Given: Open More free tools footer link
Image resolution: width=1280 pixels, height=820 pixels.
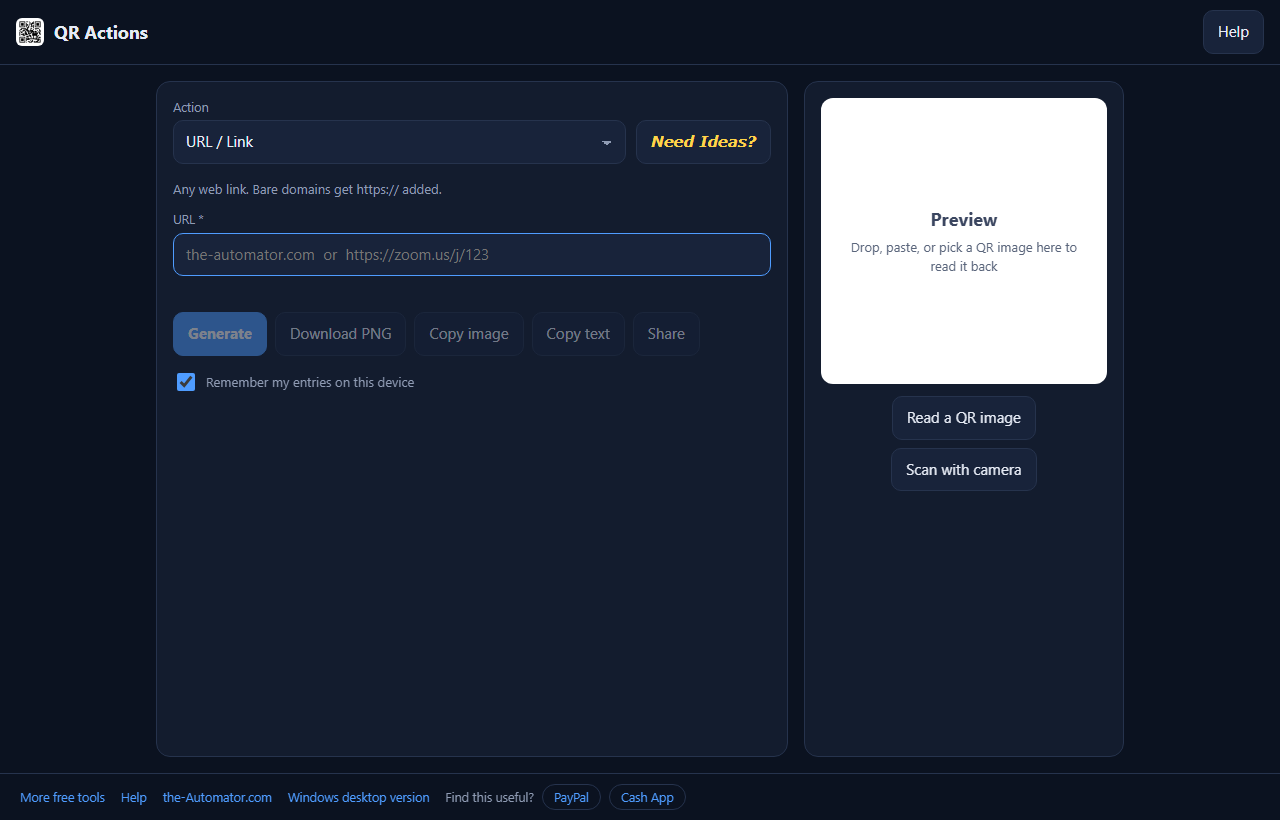Looking at the screenshot, I should coord(62,798).
